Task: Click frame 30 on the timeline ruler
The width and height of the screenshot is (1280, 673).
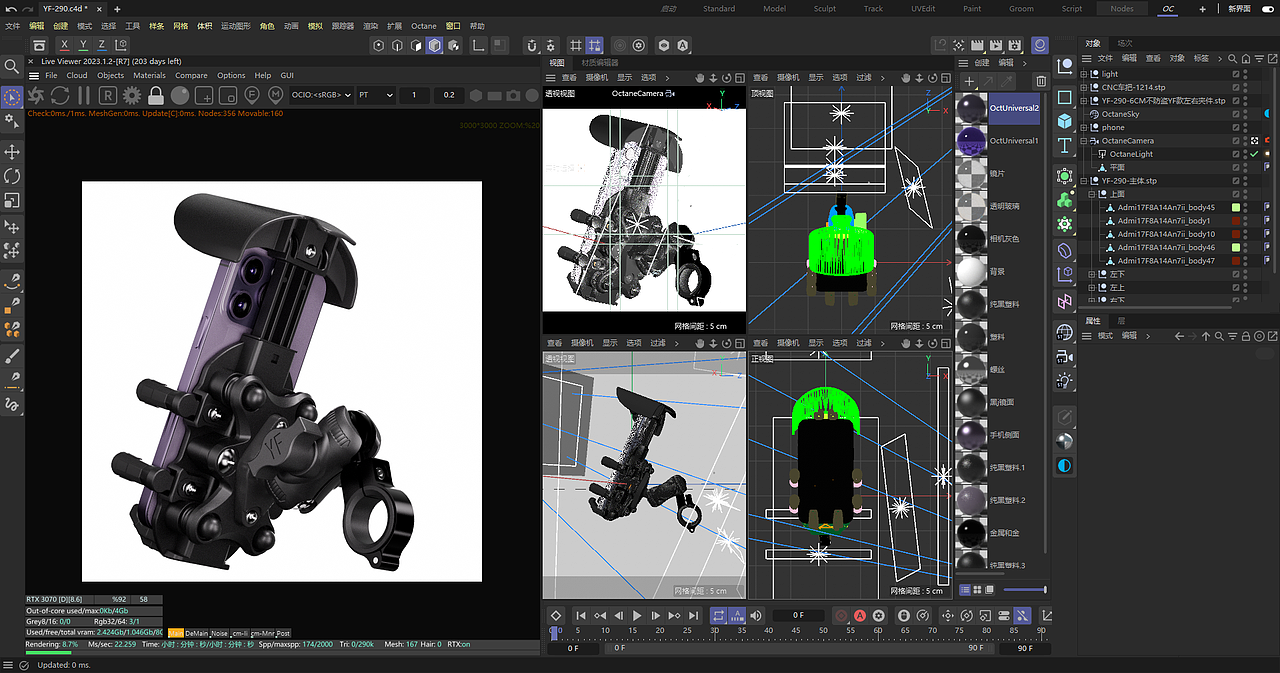Action: click(715, 631)
